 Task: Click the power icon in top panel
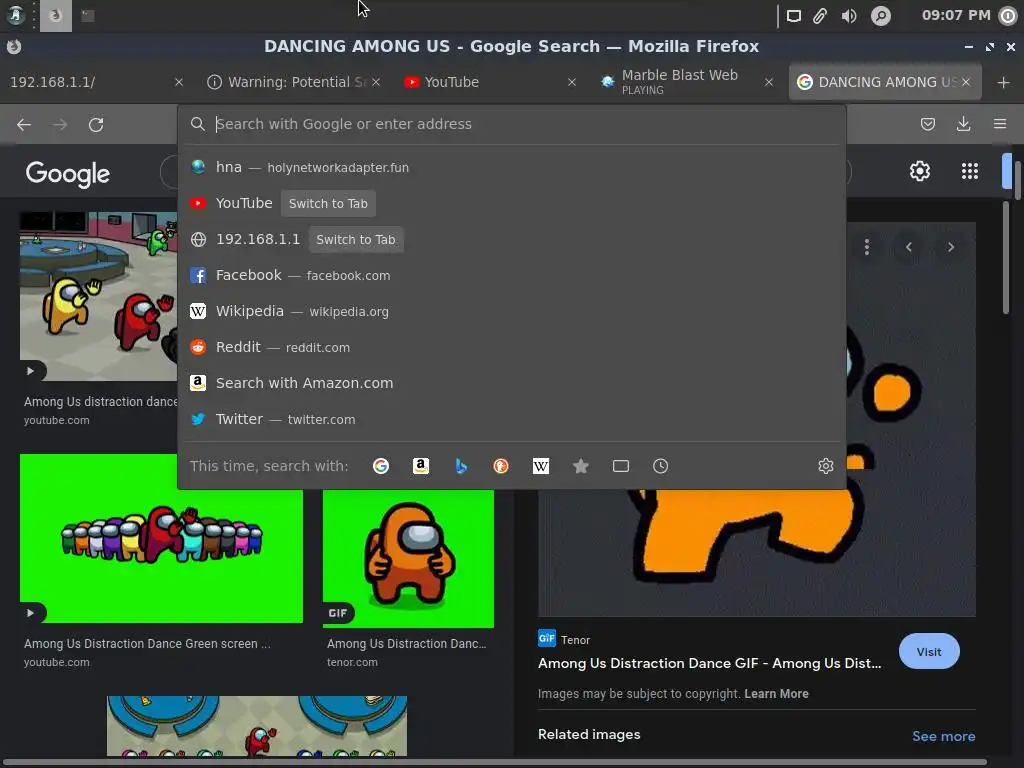(1008, 16)
